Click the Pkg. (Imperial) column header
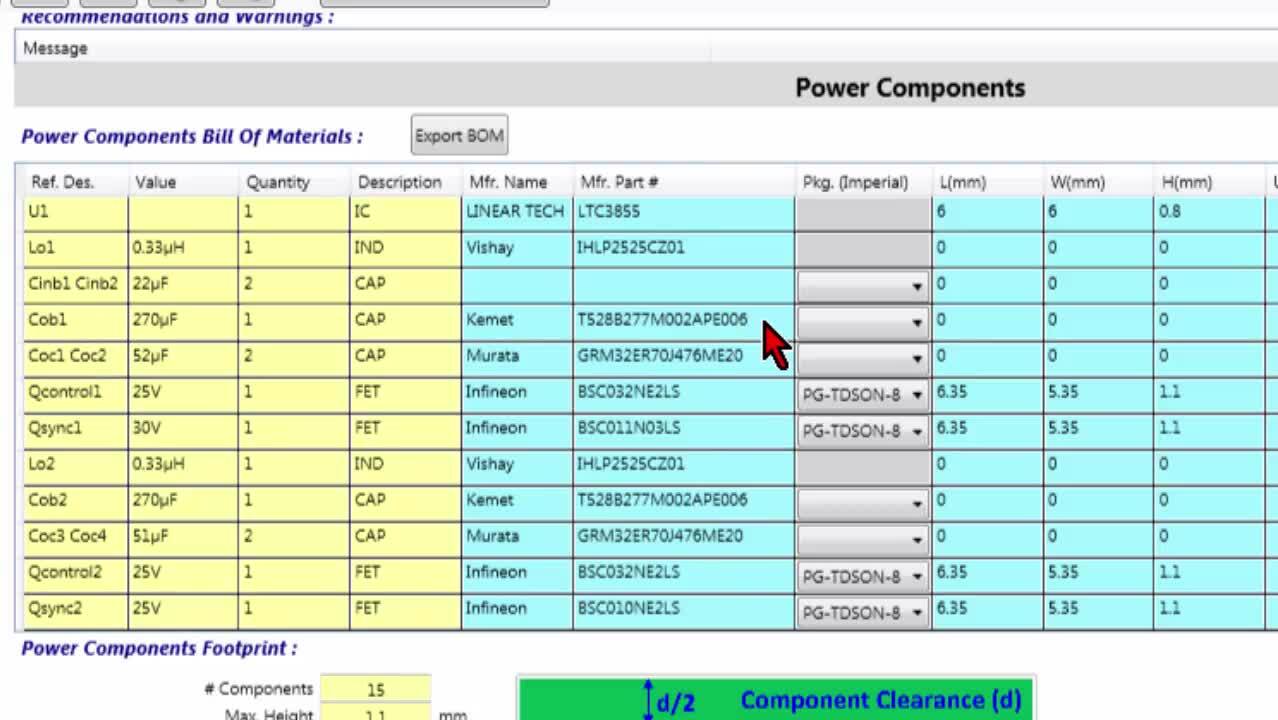The height and width of the screenshot is (720, 1278). 864,182
